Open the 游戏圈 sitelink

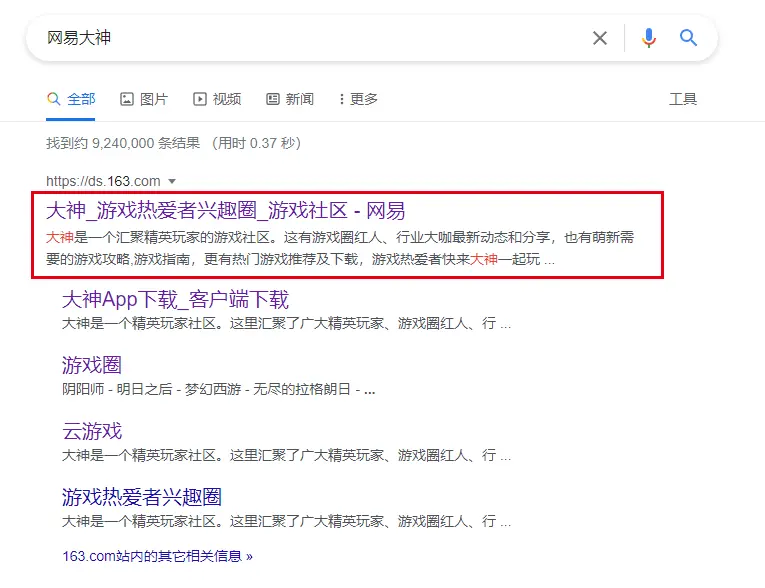click(92, 365)
